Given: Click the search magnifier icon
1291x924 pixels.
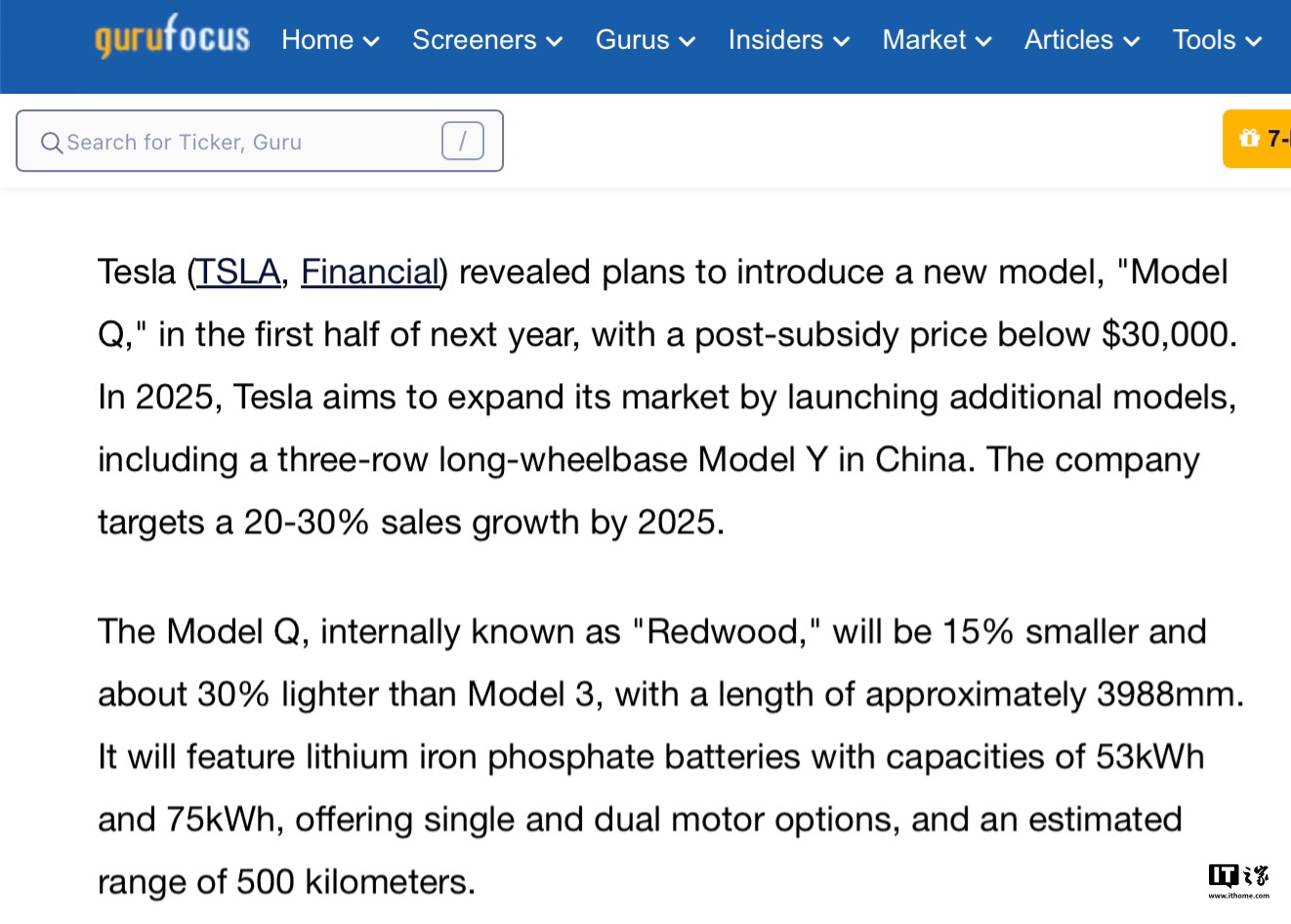Looking at the screenshot, I should pos(51,143).
